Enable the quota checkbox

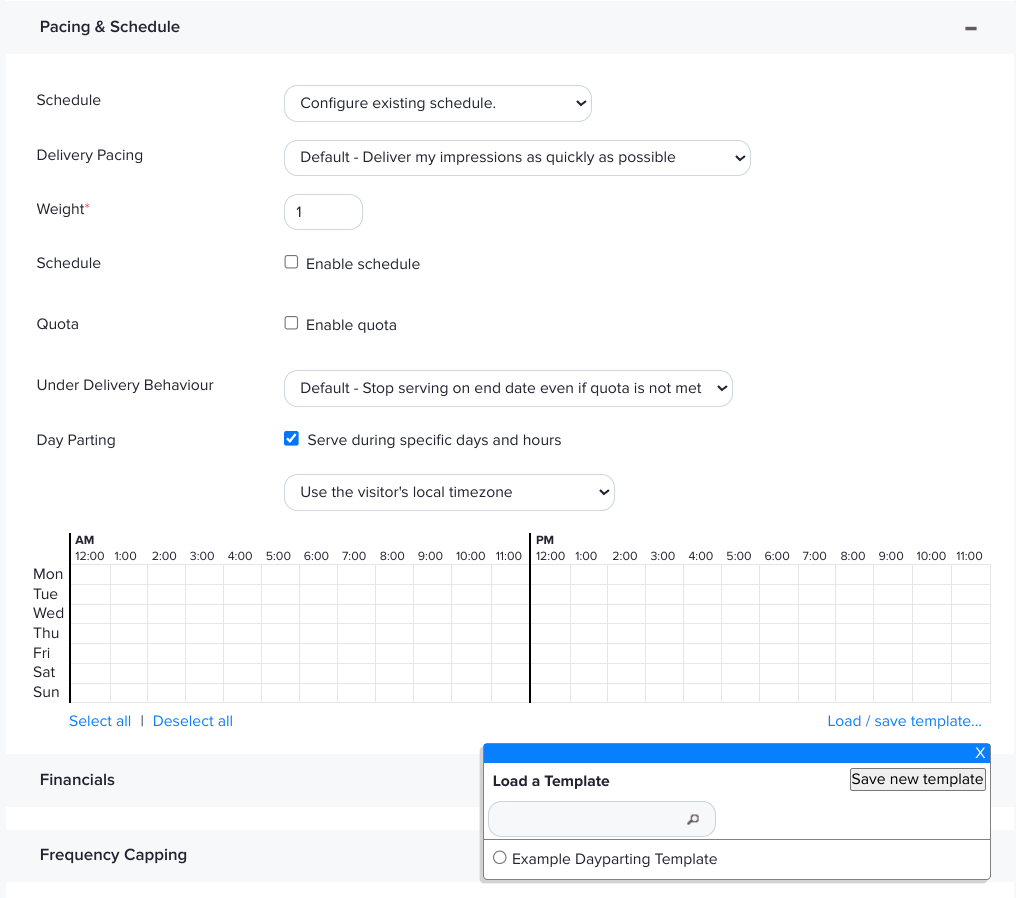click(x=292, y=323)
